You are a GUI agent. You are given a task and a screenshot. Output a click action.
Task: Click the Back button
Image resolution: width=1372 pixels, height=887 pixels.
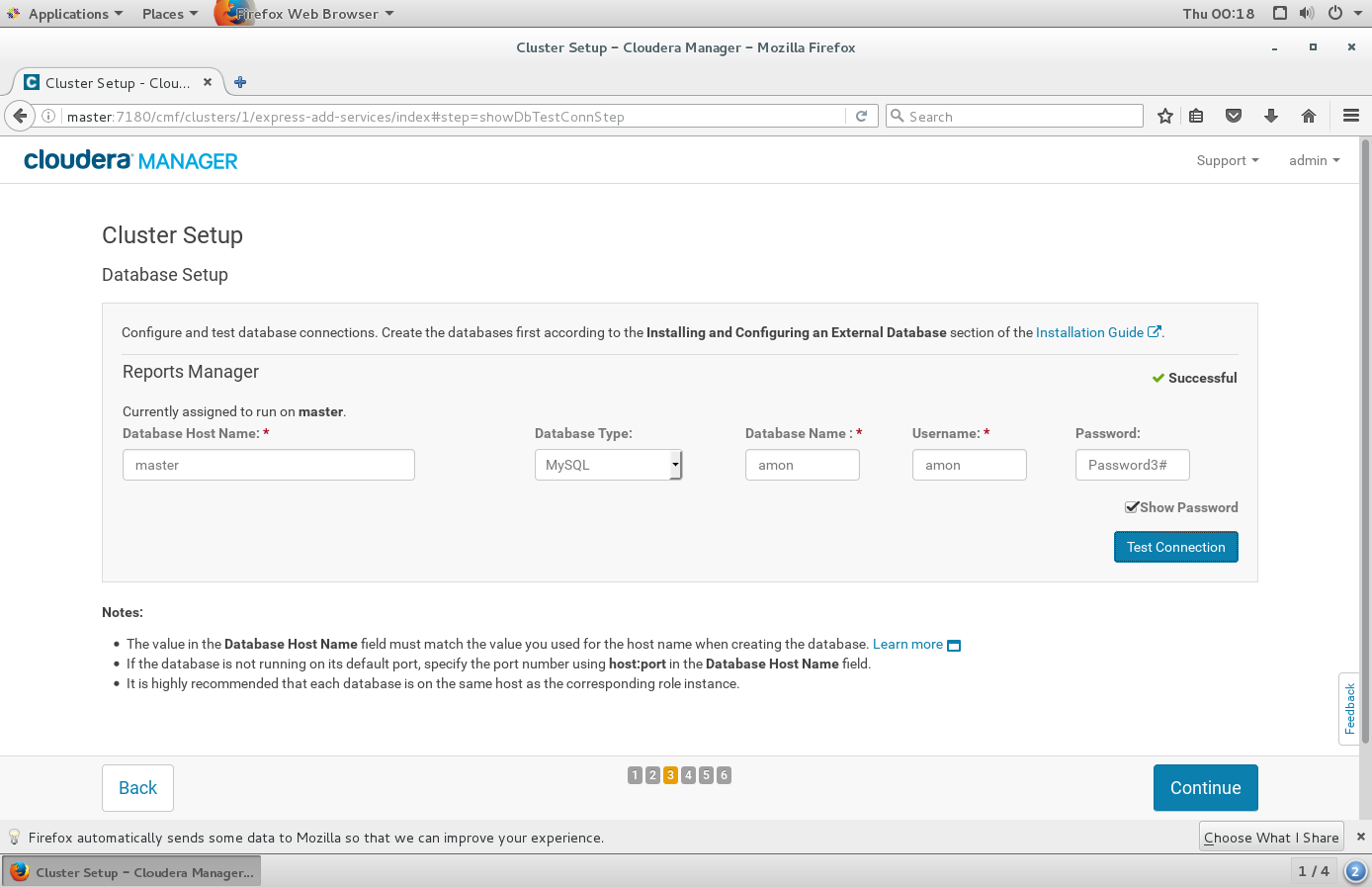tap(137, 788)
